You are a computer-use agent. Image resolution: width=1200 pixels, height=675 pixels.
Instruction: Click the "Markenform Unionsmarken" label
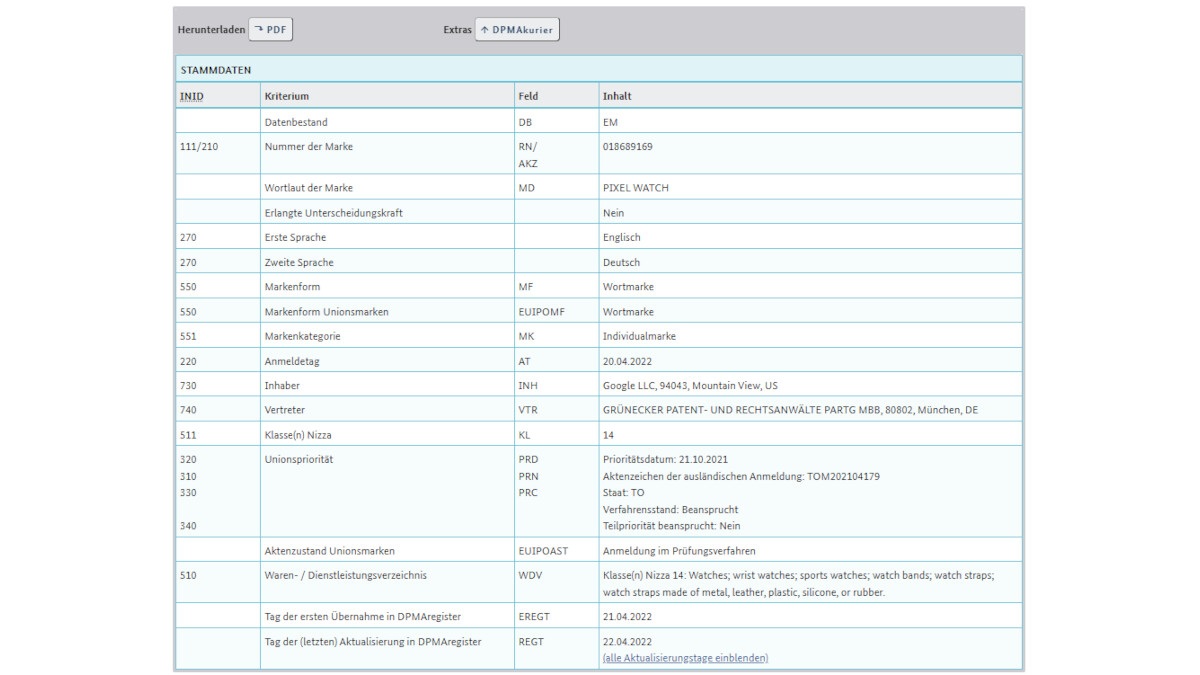coord(327,311)
